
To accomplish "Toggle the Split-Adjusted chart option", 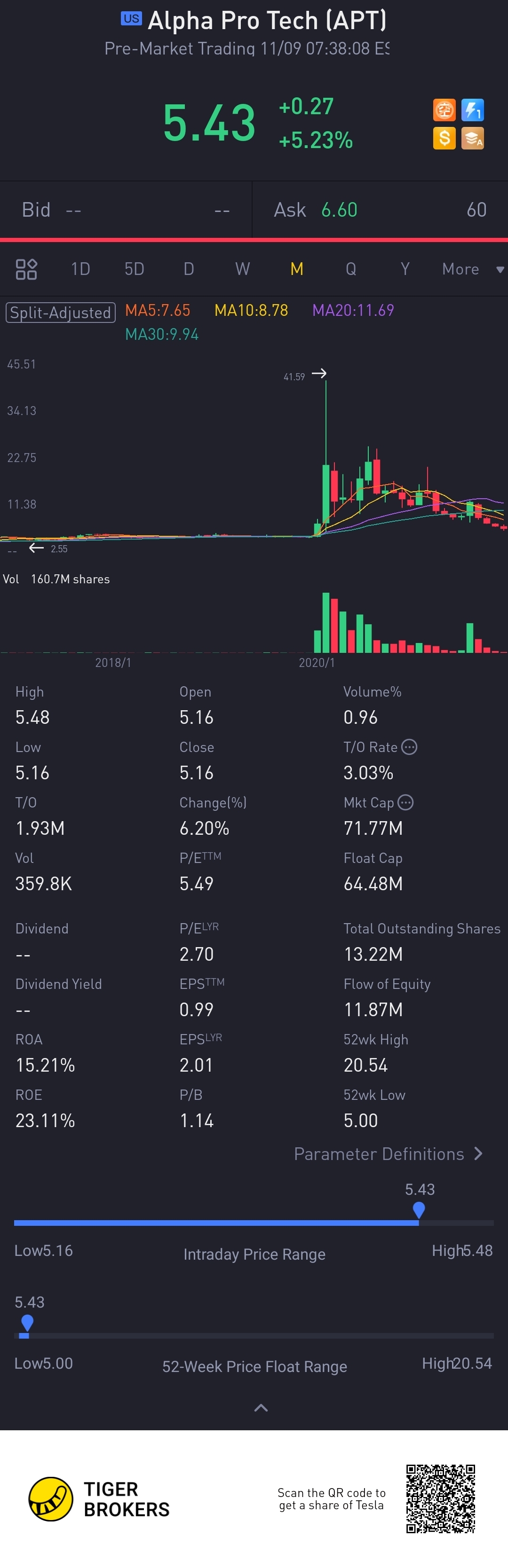I will coord(60,313).
